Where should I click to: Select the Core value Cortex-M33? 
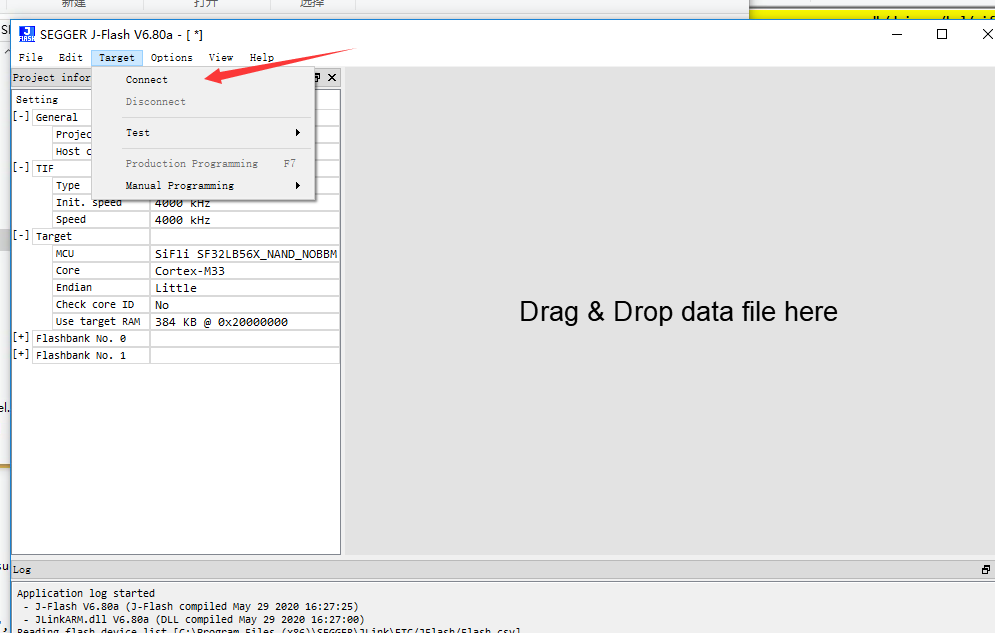pyautogui.click(x=245, y=271)
